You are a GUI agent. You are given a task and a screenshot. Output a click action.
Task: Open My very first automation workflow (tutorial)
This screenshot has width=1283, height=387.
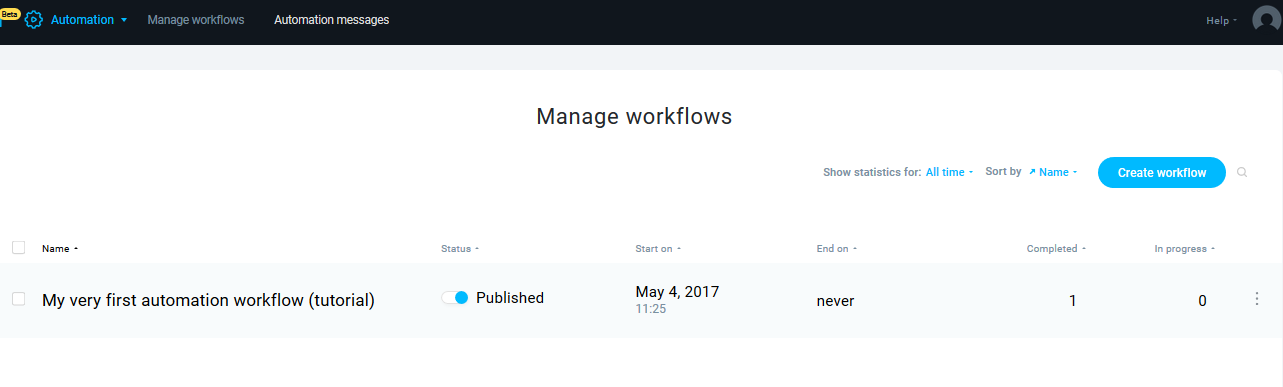(x=208, y=299)
